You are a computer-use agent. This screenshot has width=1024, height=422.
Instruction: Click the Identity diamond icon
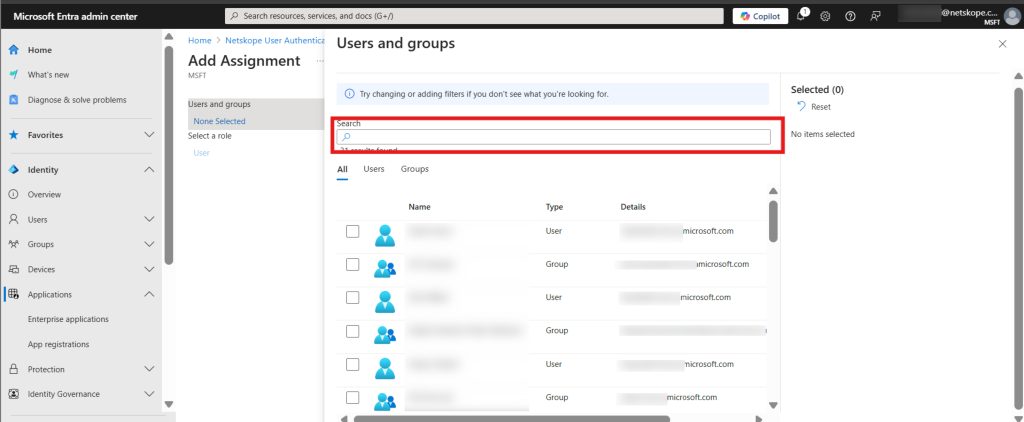[14, 170]
